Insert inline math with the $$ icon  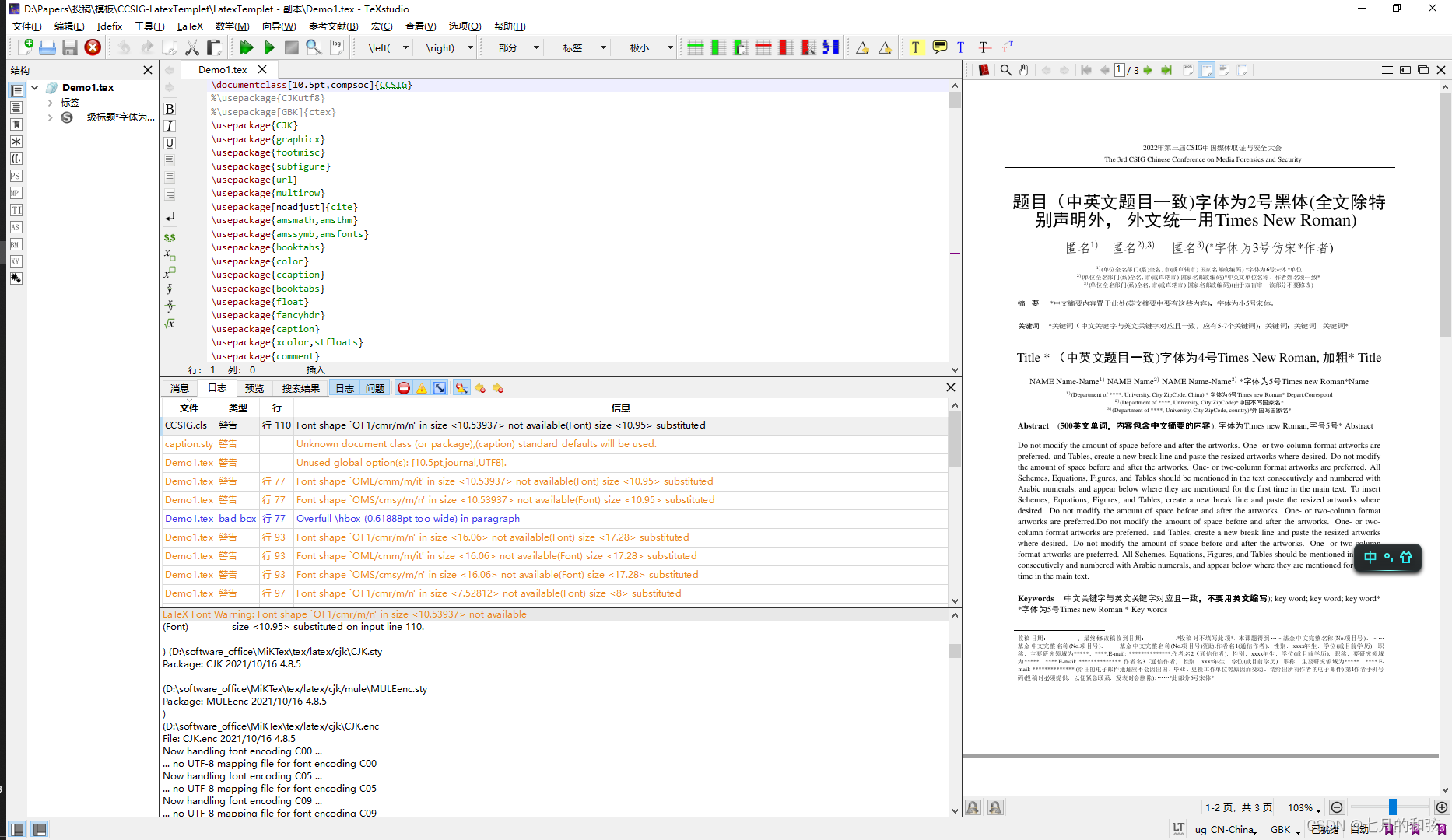(170, 237)
